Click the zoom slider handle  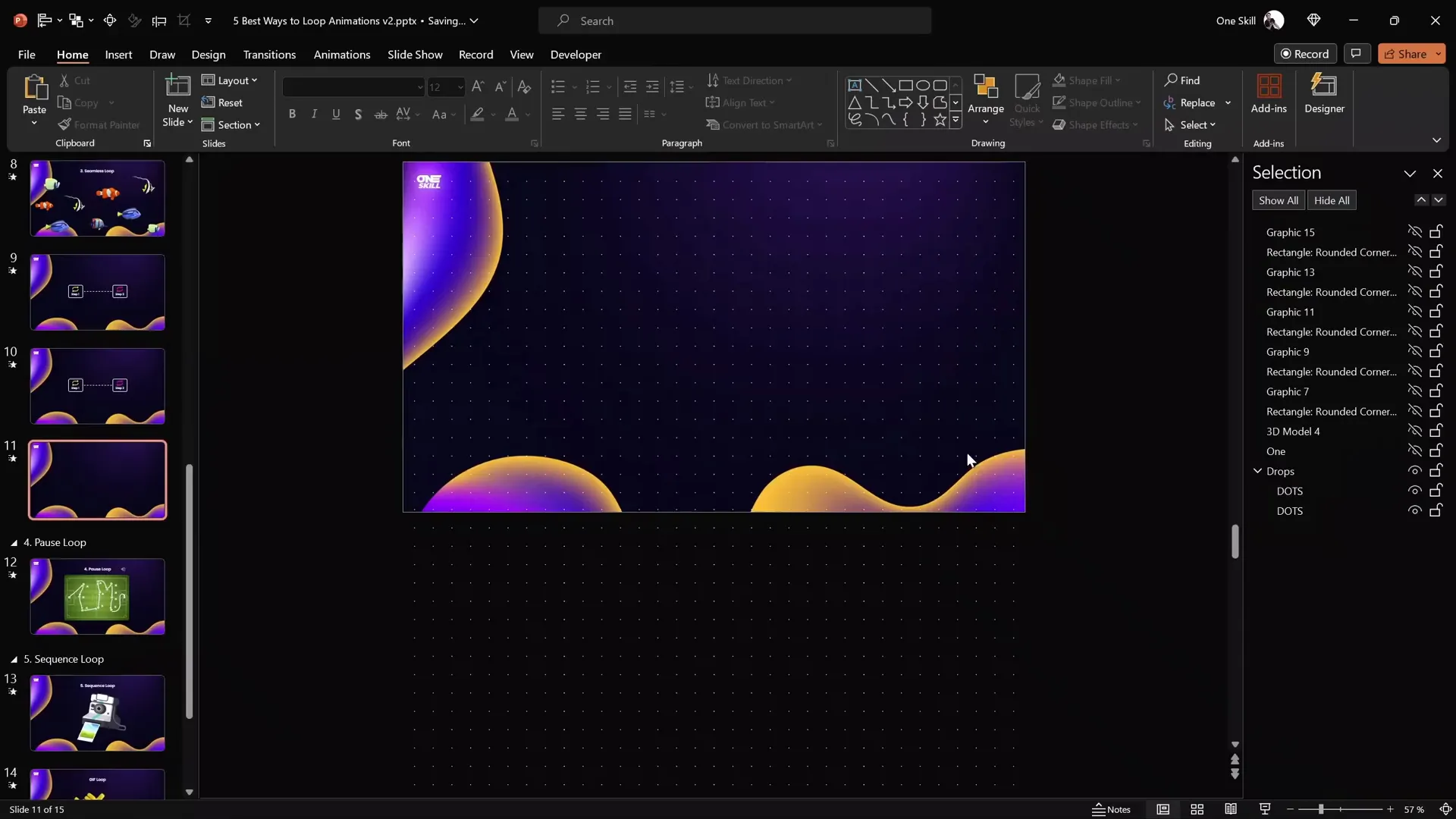[1321, 809]
